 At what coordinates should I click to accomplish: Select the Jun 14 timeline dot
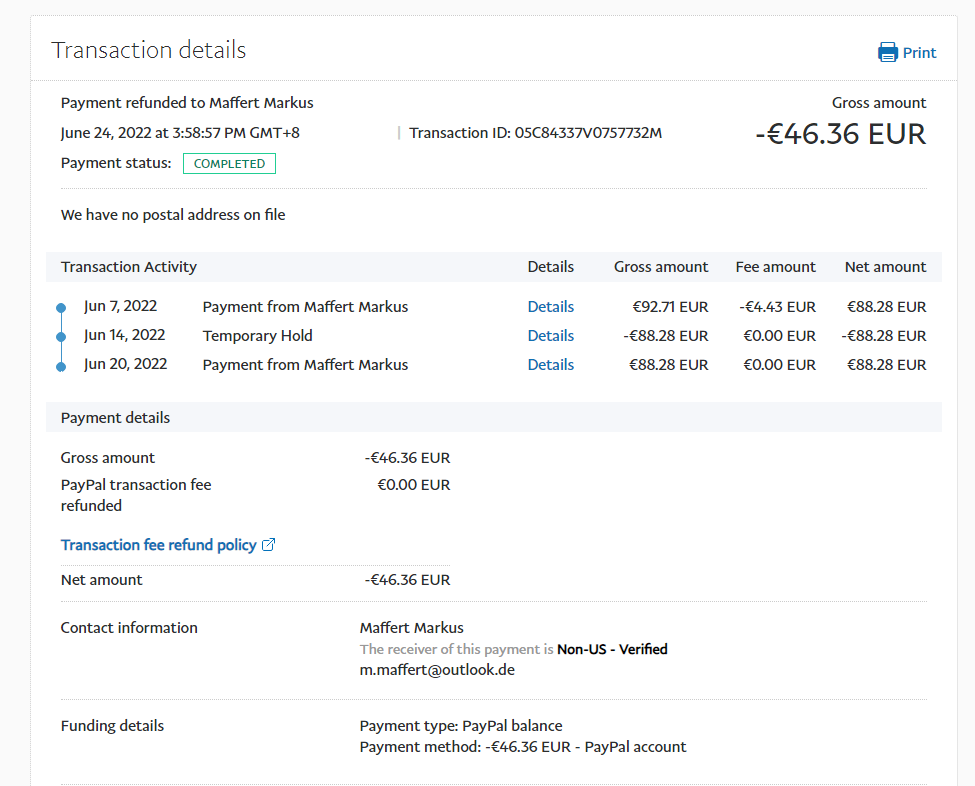click(x=61, y=337)
